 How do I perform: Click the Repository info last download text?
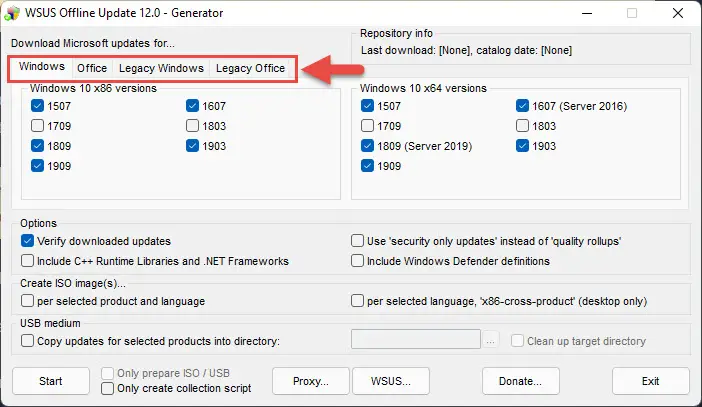click(x=466, y=50)
